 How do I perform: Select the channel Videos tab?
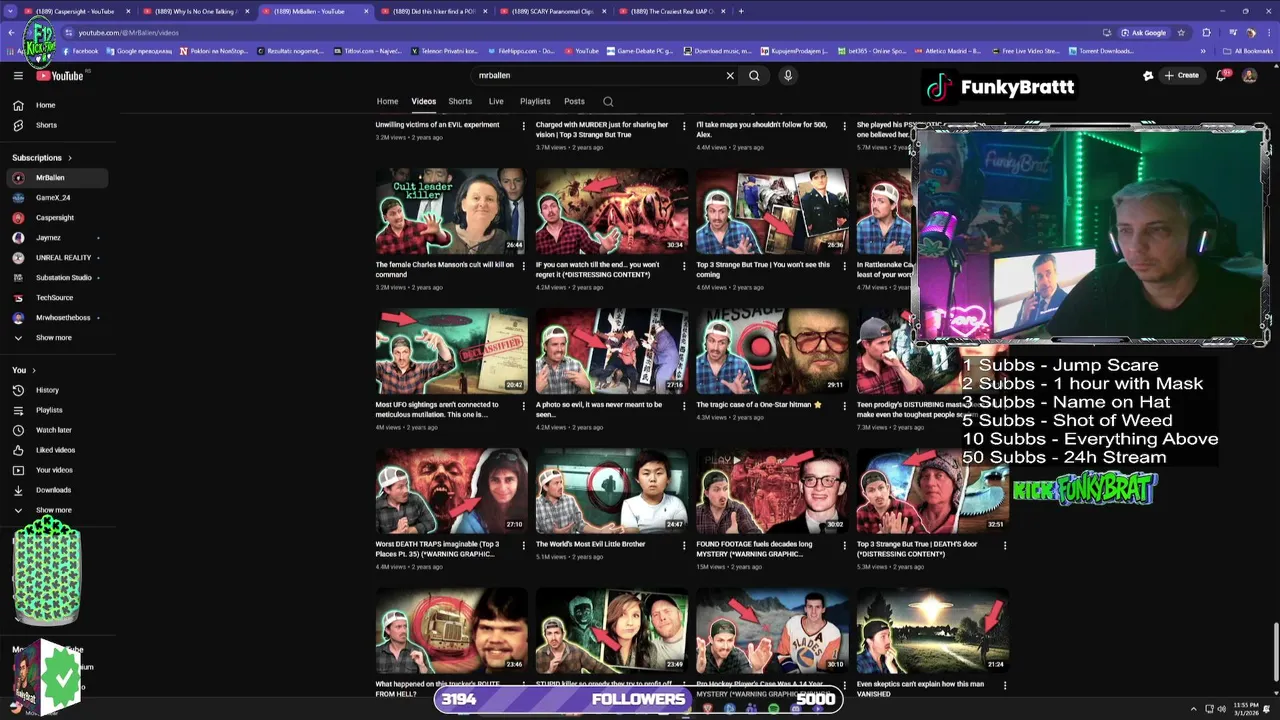coord(424,101)
